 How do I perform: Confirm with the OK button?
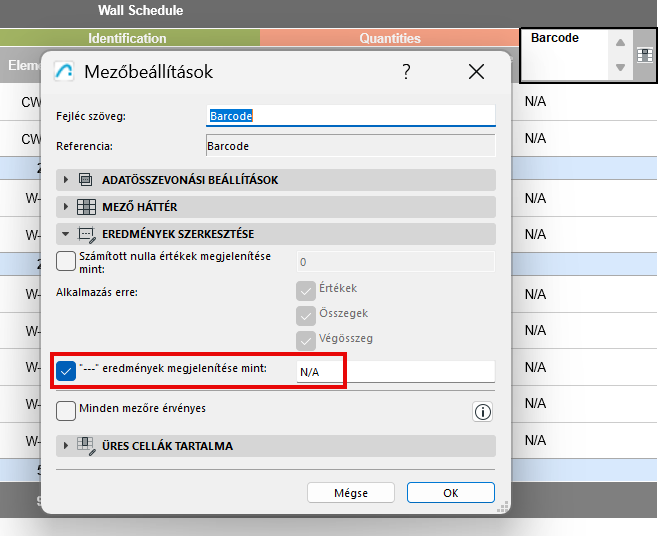point(451,493)
